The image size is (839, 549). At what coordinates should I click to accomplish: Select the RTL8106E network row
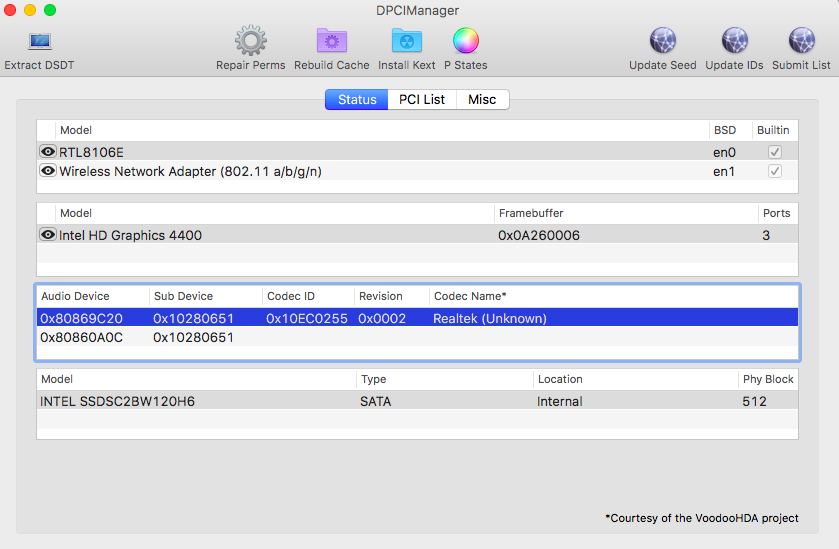417,152
